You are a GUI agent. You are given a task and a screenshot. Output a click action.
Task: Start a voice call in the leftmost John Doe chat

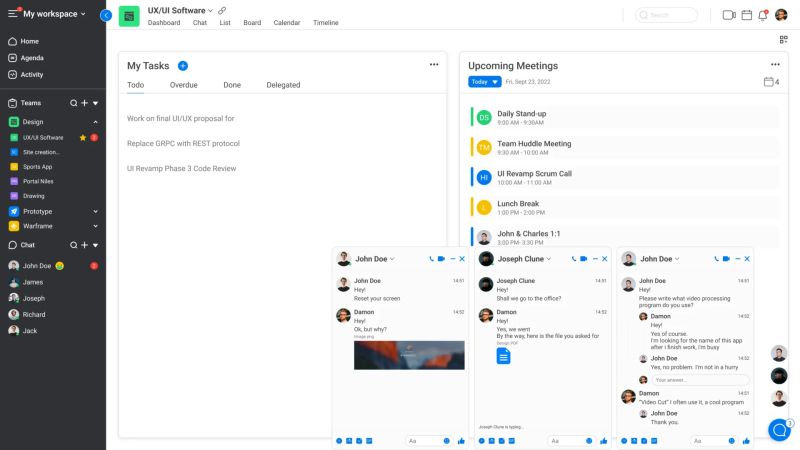point(431,259)
